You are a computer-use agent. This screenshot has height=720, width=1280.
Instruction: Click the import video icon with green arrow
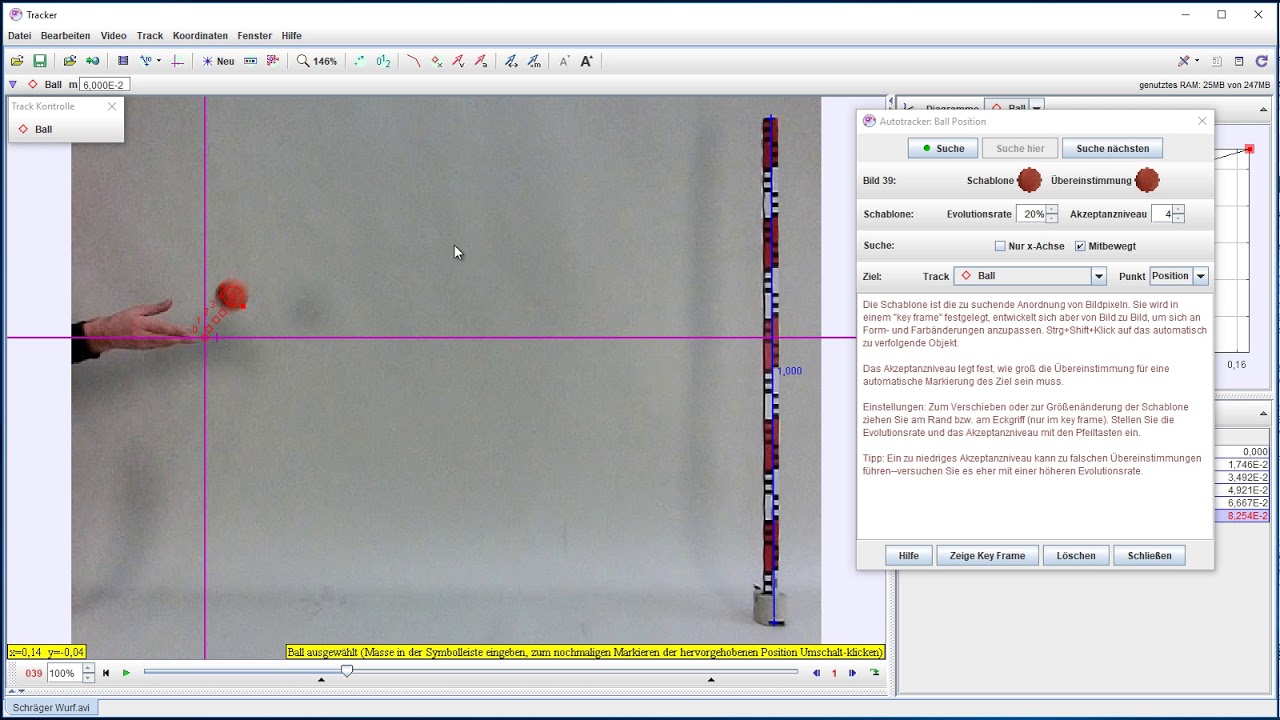93,61
